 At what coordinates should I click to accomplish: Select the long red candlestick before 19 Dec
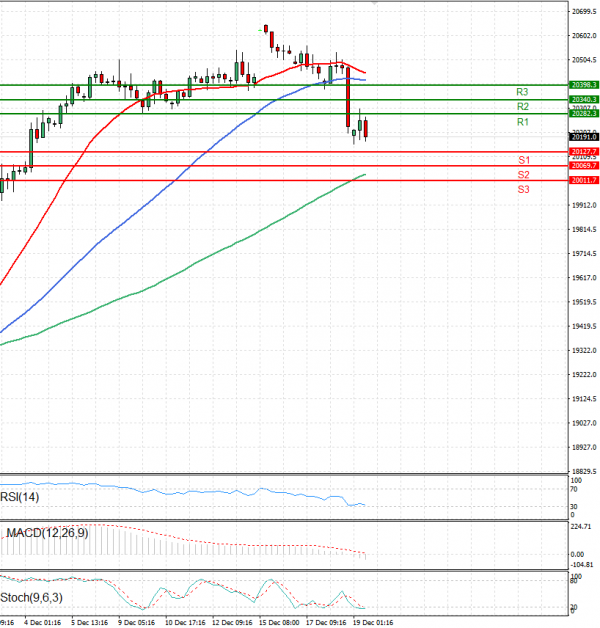click(x=348, y=97)
